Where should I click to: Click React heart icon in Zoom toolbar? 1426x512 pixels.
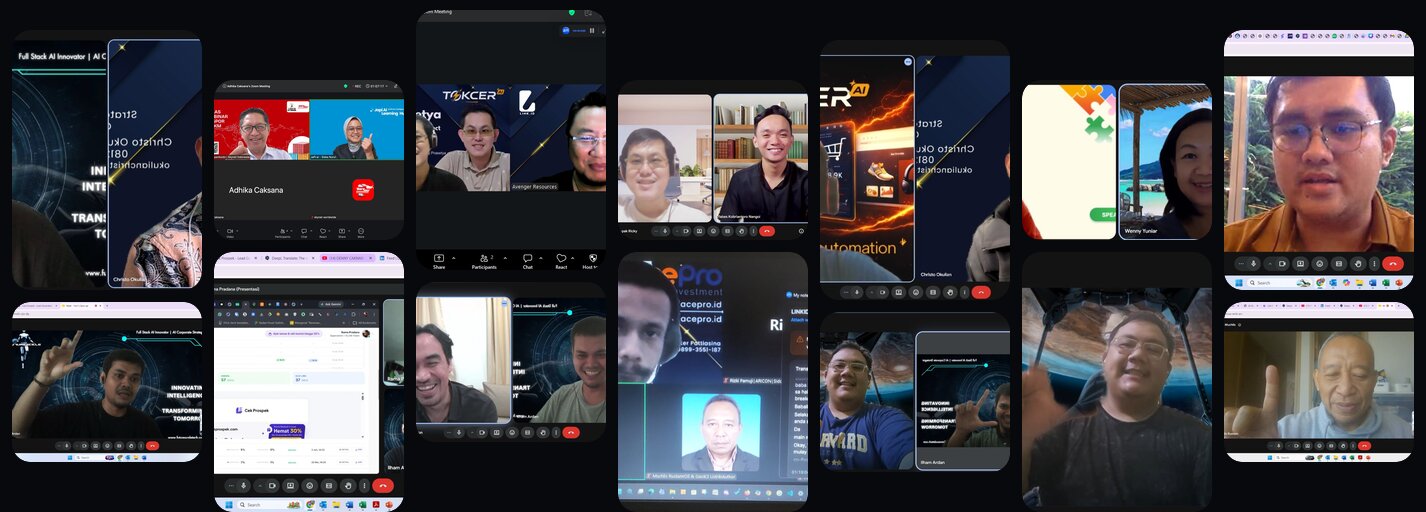click(561, 258)
